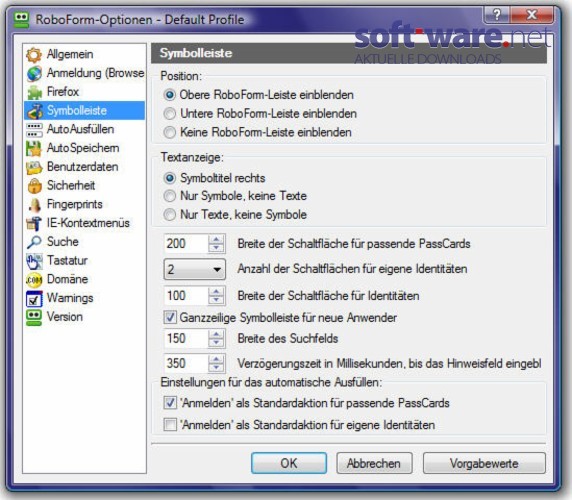This screenshot has width=572, height=500.
Task: Close the RoboForm-Optionen dialog
Action: coord(532,15)
